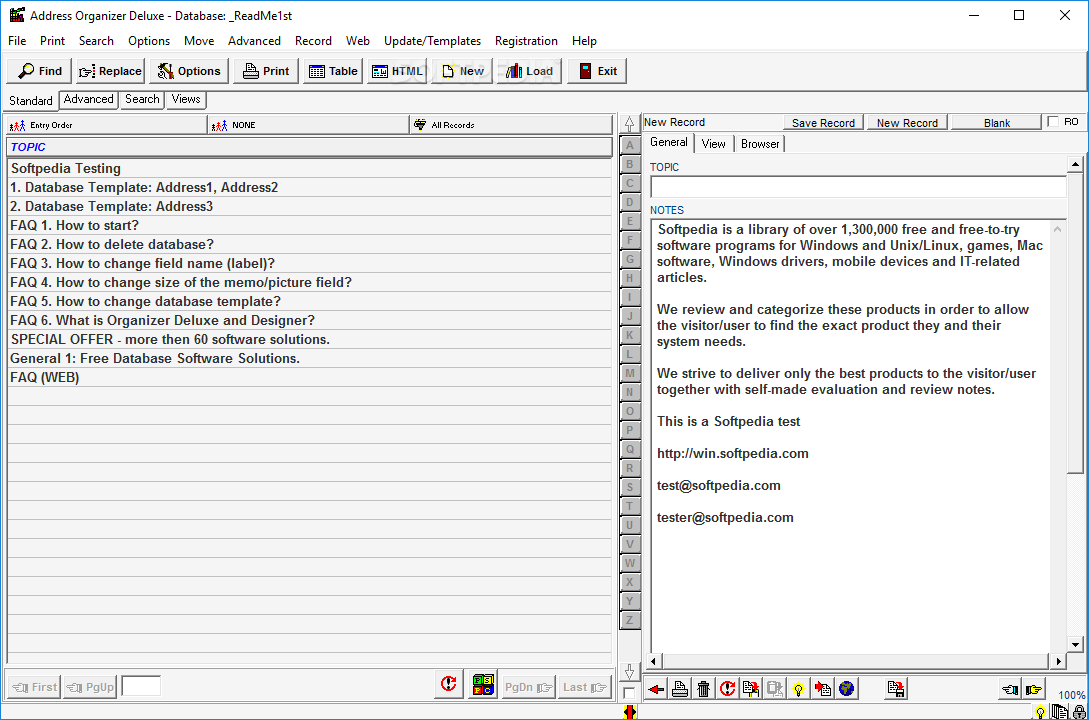
Task: Click into the TOPIC input field
Action: 858,187
